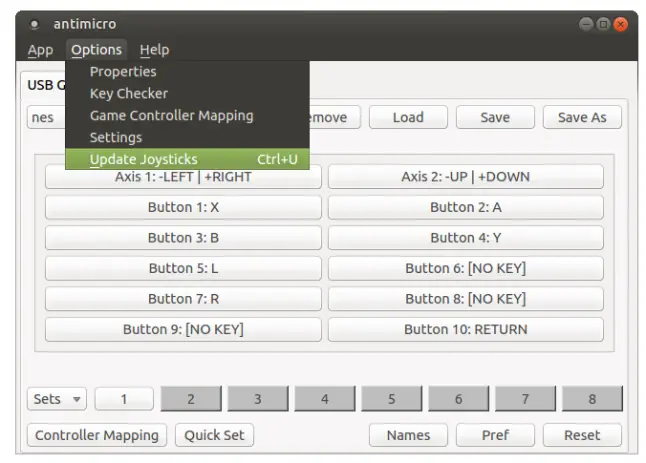Click the Remove profile button
This screenshot has height=463, width=646.
335,117
